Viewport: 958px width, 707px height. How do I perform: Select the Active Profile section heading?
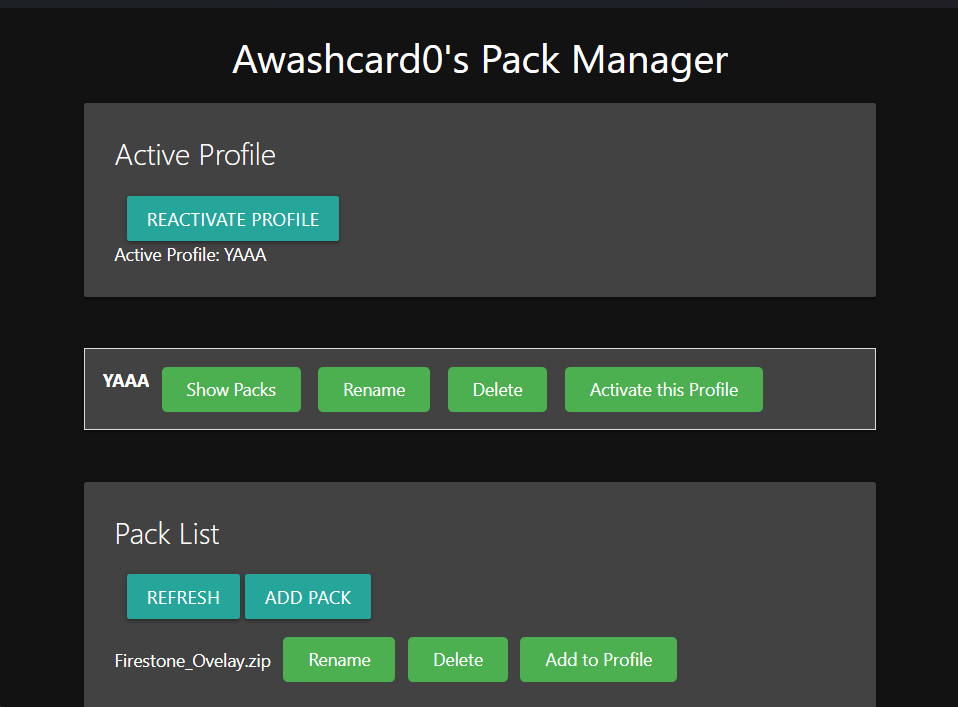195,155
